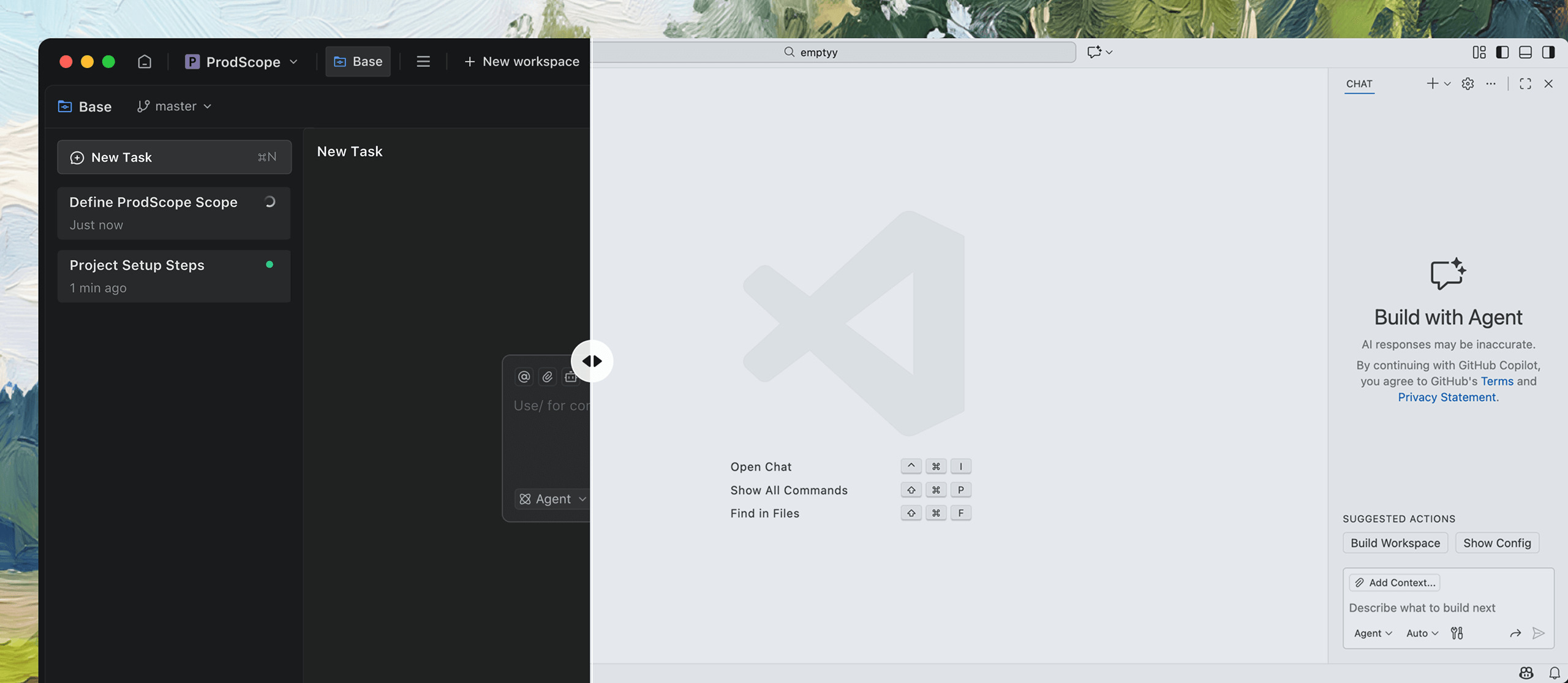Click the configure tools icon in chat input
The width and height of the screenshot is (1568, 683).
click(1457, 633)
